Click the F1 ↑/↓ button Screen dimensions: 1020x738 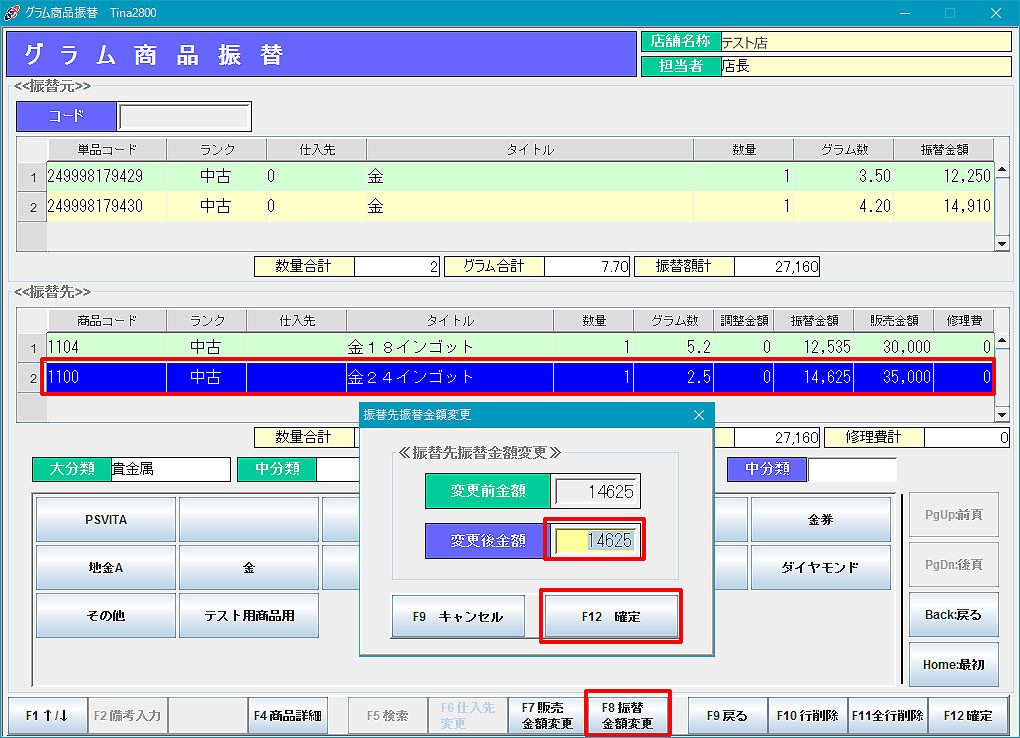coord(47,715)
